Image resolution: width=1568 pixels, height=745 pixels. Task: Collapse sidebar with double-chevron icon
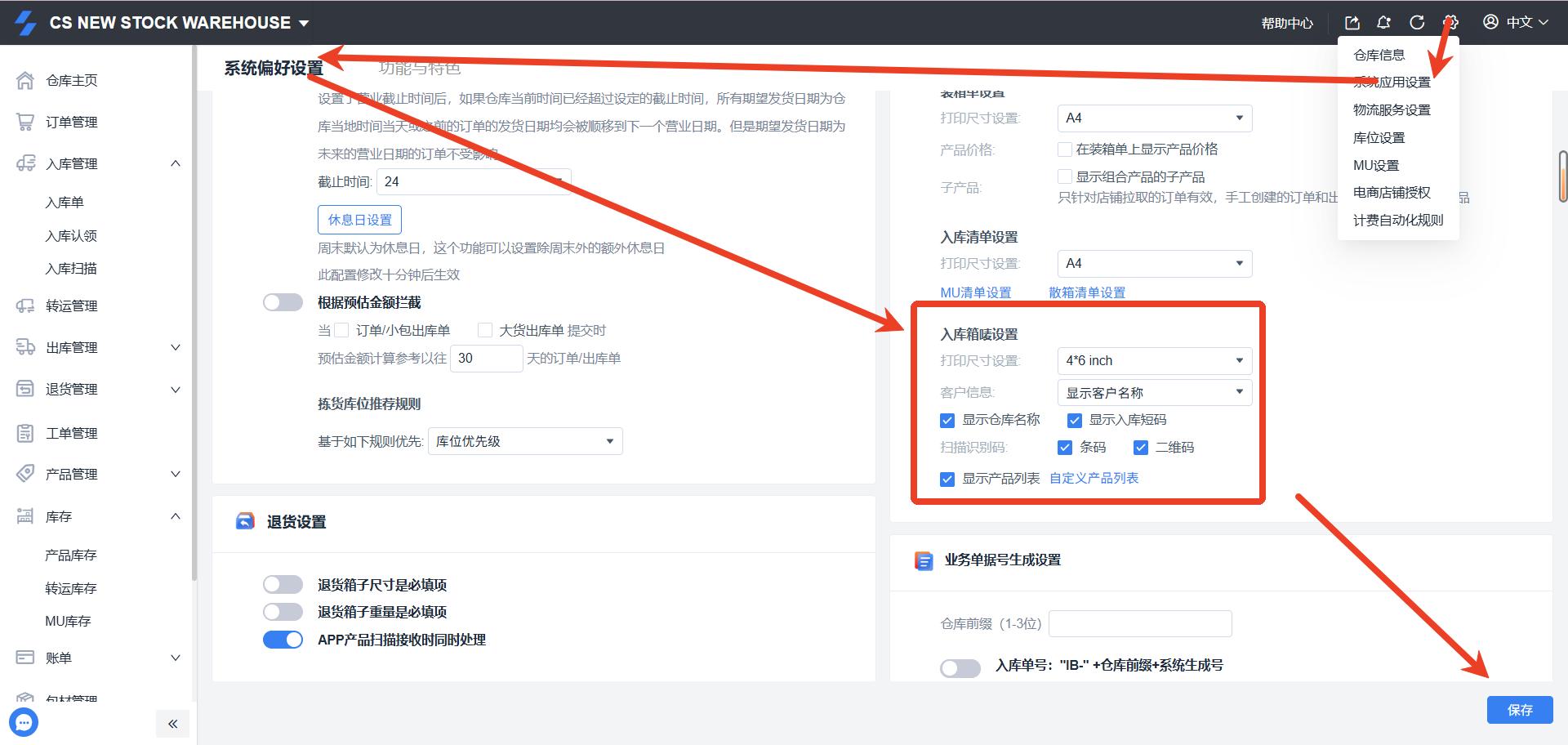172,724
